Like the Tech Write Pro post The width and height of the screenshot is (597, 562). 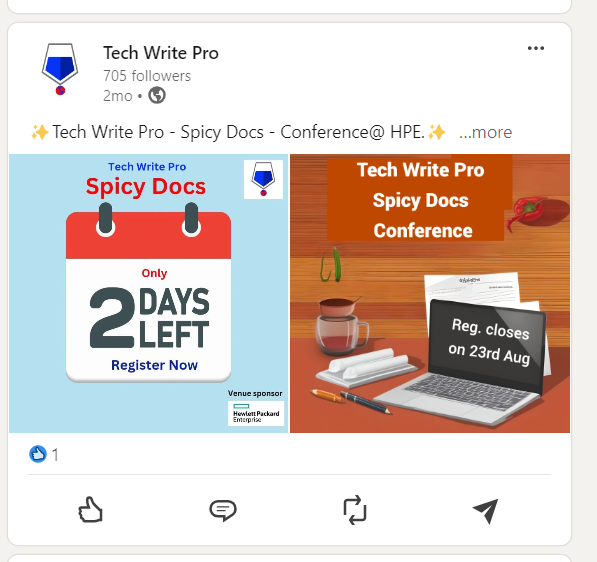click(90, 509)
